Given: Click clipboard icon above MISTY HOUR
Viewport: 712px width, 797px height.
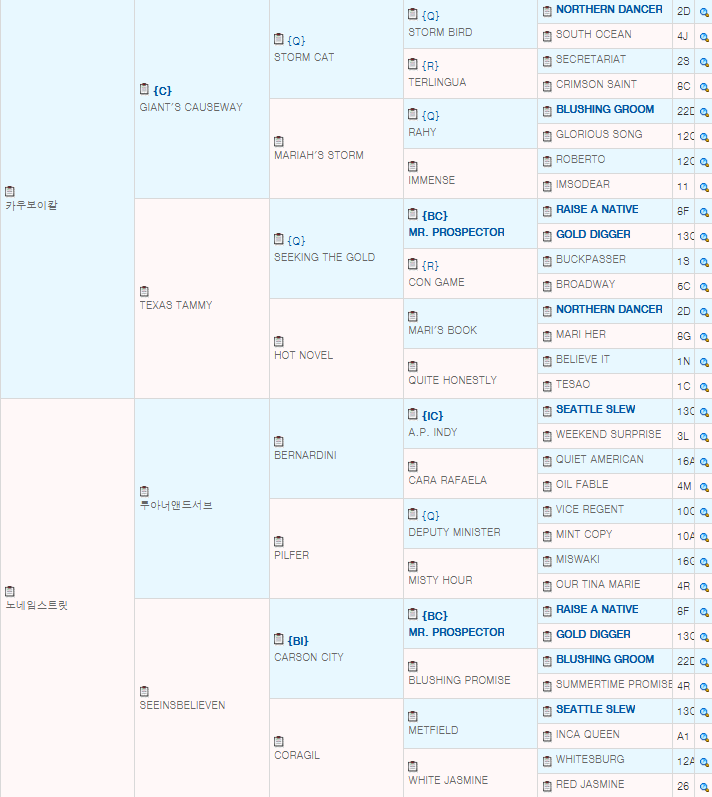Looking at the screenshot, I should coord(413,566).
